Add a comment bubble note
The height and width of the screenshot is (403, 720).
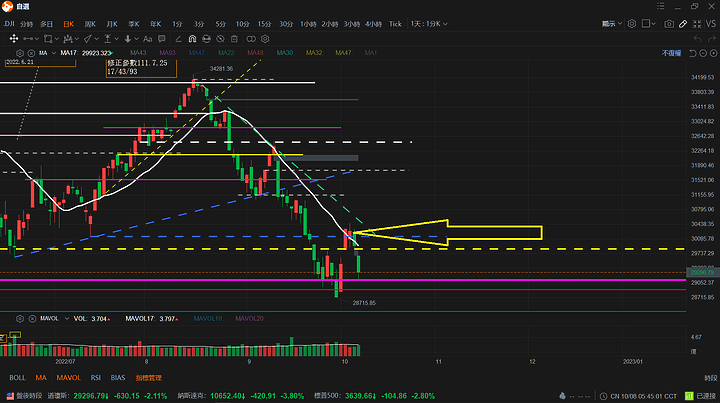(162, 39)
